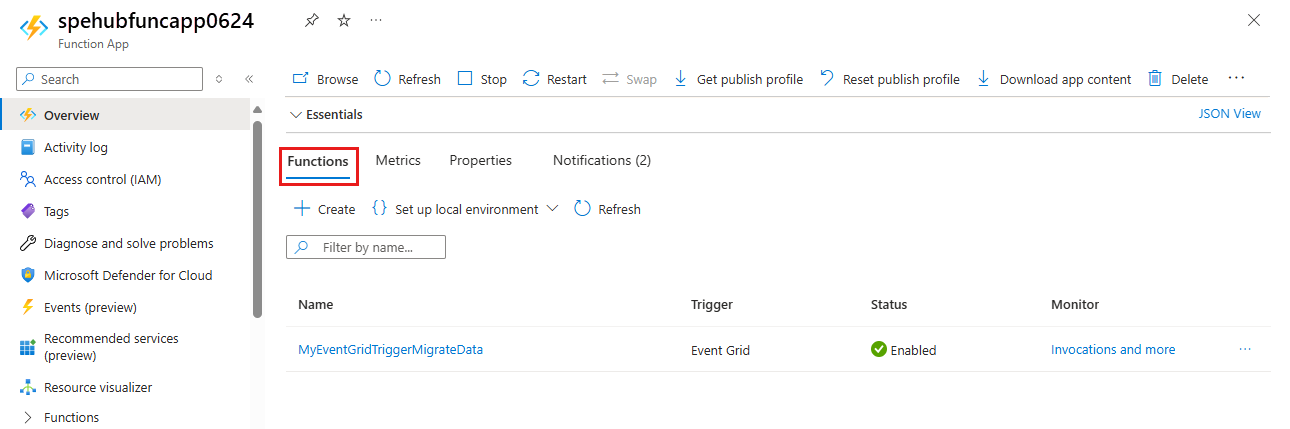Click JSON View link
This screenshot has width=1290, height=429.
click(x=1229, y=114)
